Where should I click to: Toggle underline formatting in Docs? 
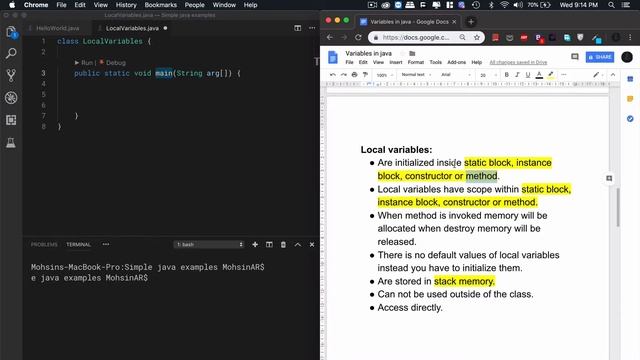(x=528, y=75)
